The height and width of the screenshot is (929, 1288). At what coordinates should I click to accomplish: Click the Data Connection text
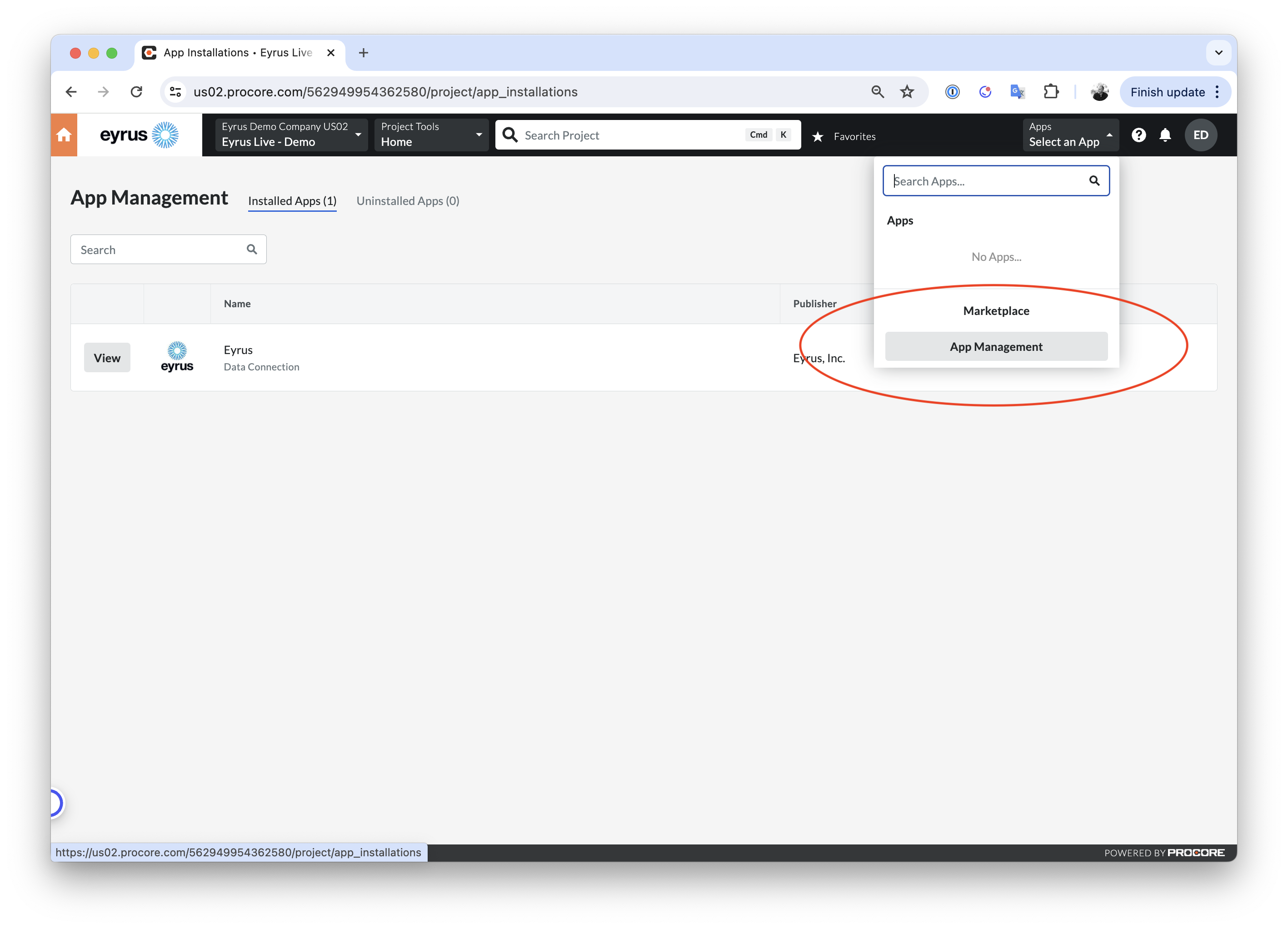pos(261,367)
